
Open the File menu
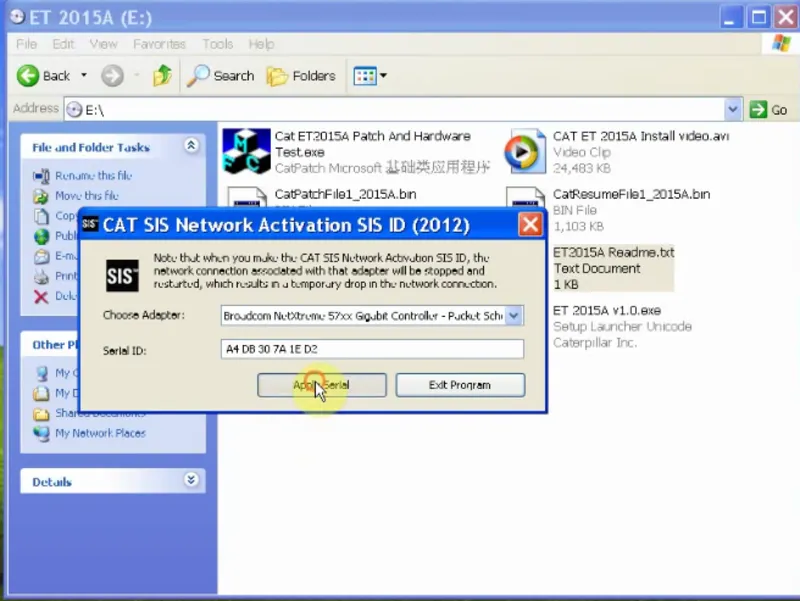[x=27, y=44]
